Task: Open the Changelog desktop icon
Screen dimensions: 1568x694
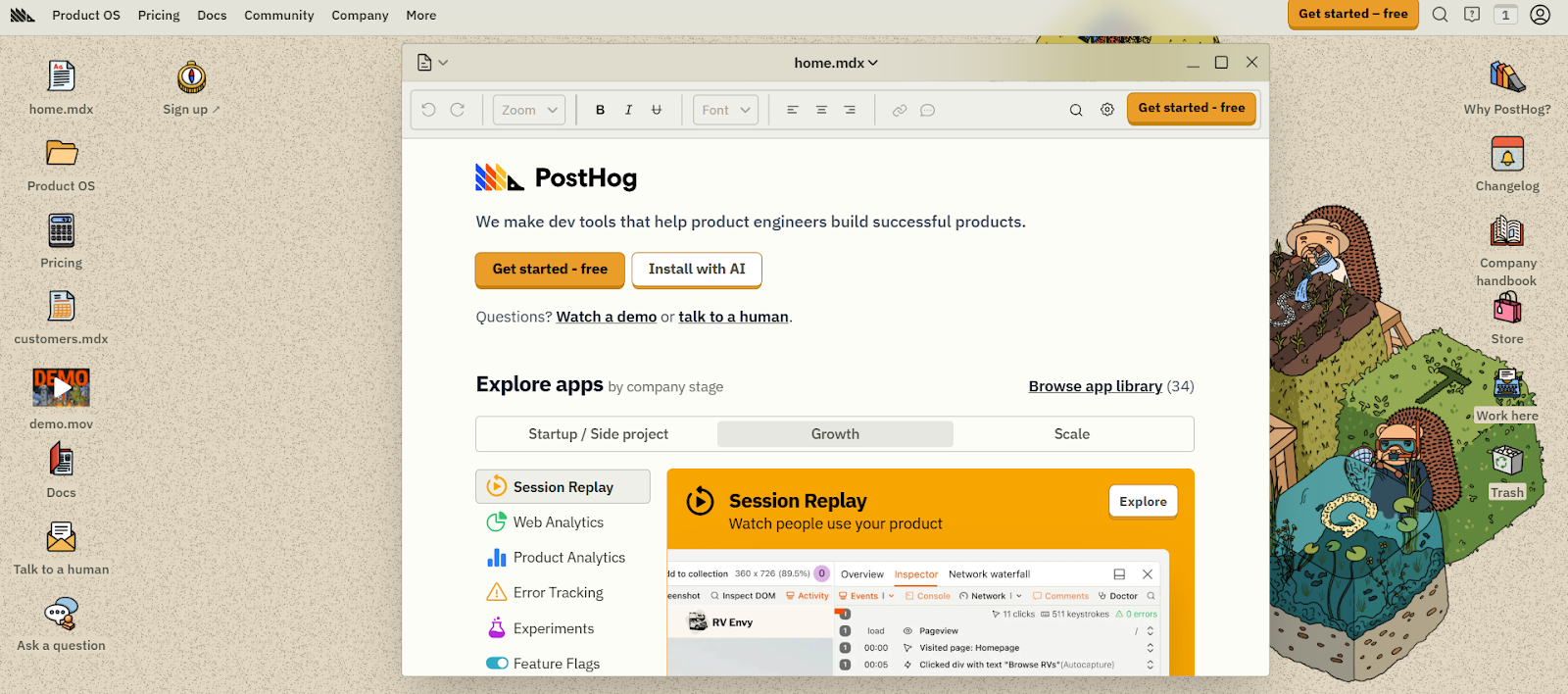Action: click(x=1507, y=154)
